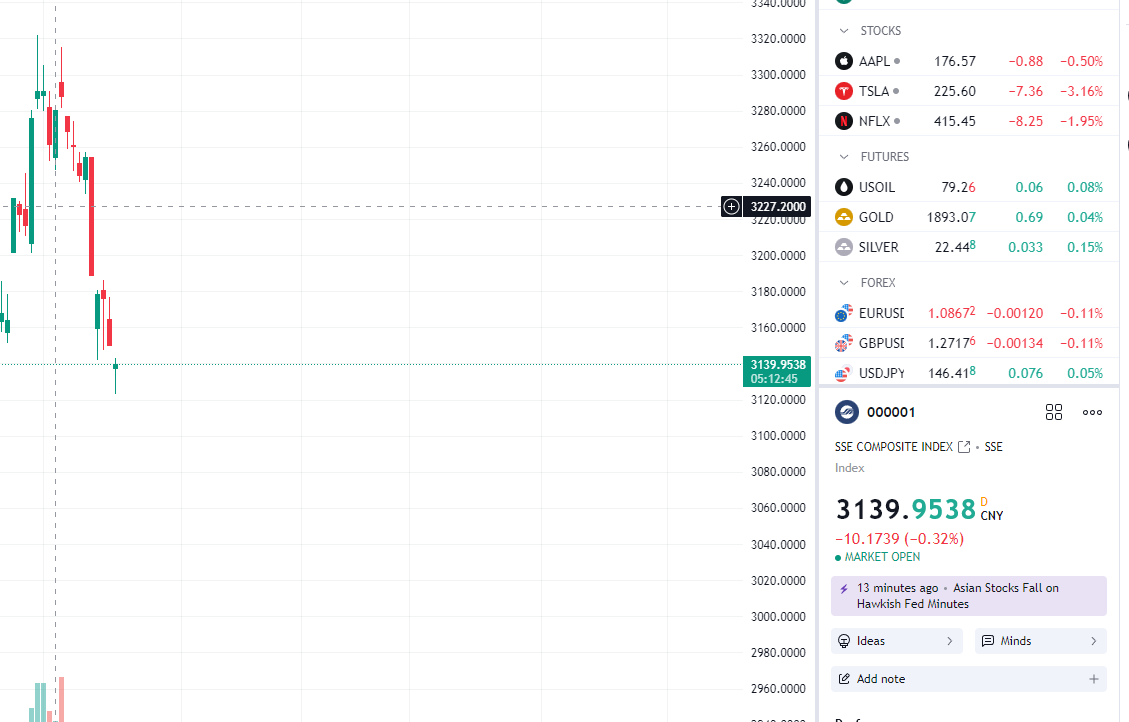This screenshot has width=1129, height=722.
Task: Click the GOLD symbol icon
Action: 844,217
